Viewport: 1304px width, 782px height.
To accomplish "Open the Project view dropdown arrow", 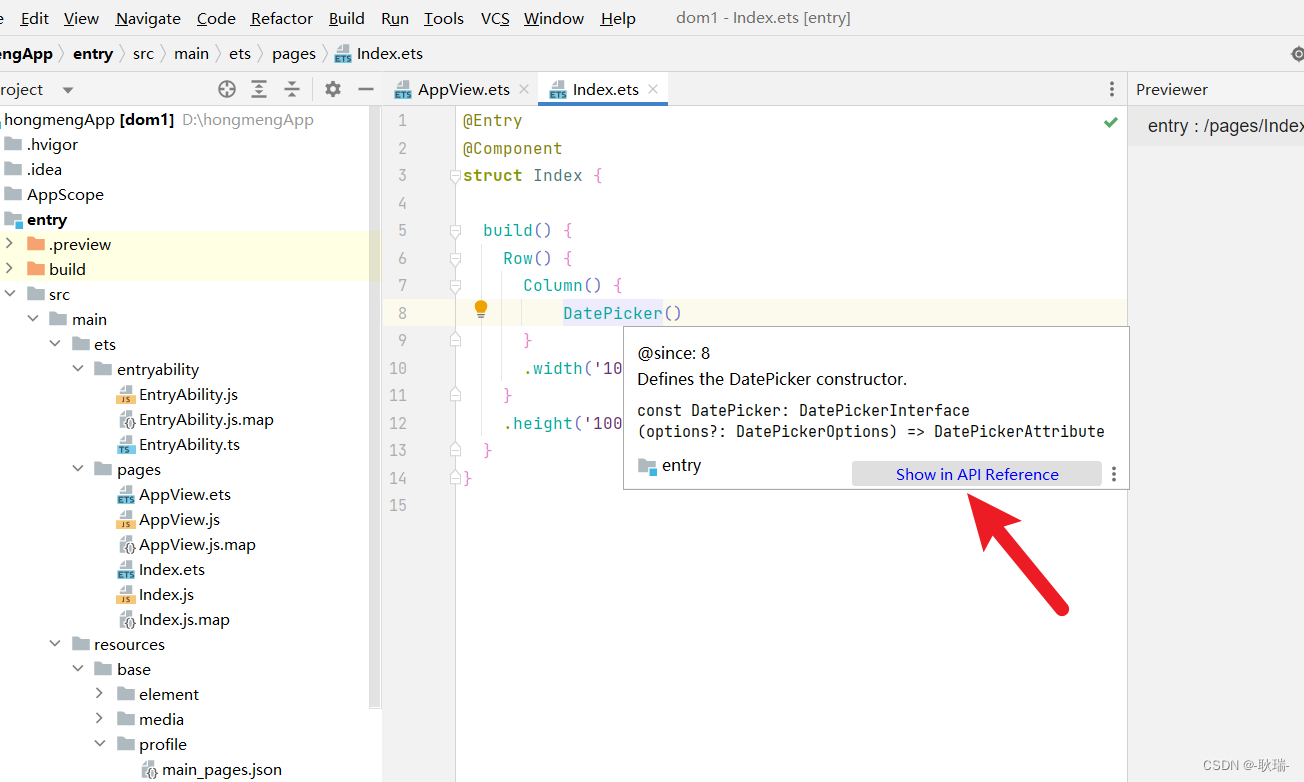I will point(68,90).
